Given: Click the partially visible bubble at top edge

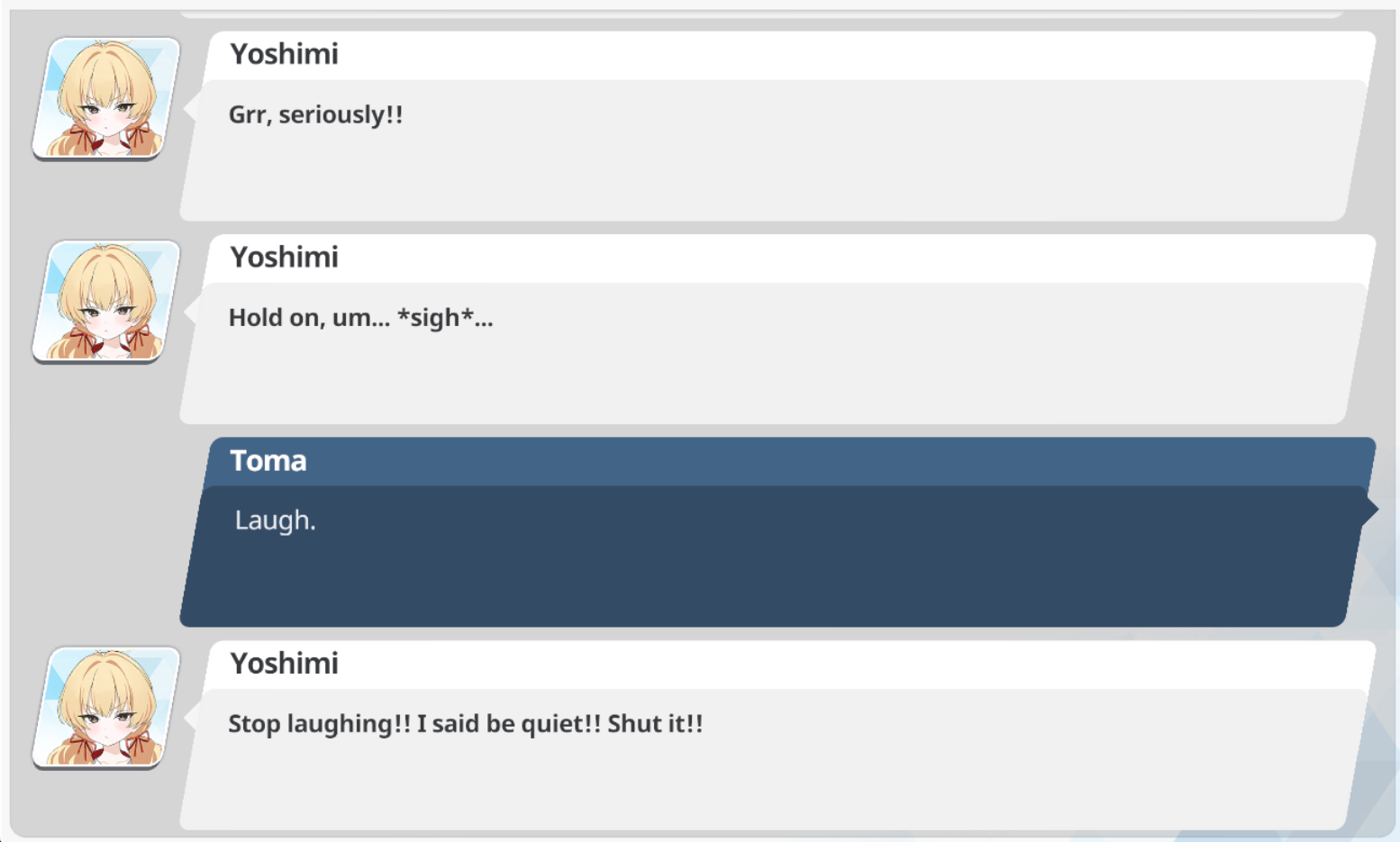Looking at the screenshot, I should point(761,14).
